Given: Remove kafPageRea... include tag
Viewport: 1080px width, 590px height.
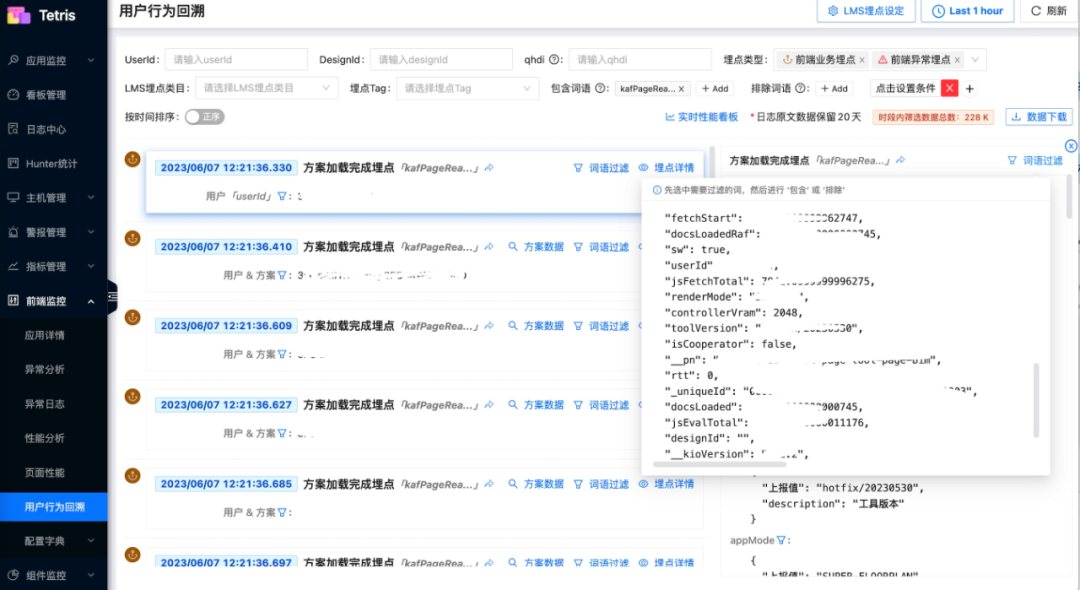Looking at the screenshot, I should [x=681, y=89].
